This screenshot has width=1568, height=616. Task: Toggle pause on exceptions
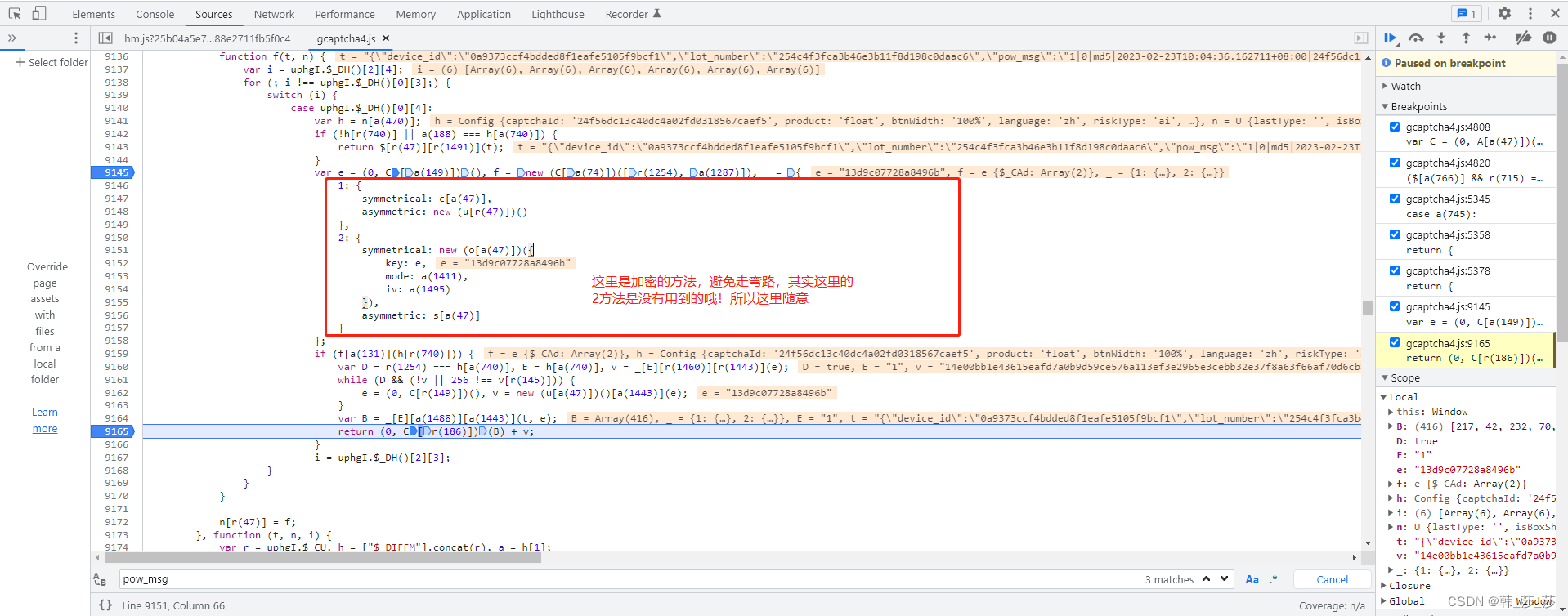[x=1549, y=38]
